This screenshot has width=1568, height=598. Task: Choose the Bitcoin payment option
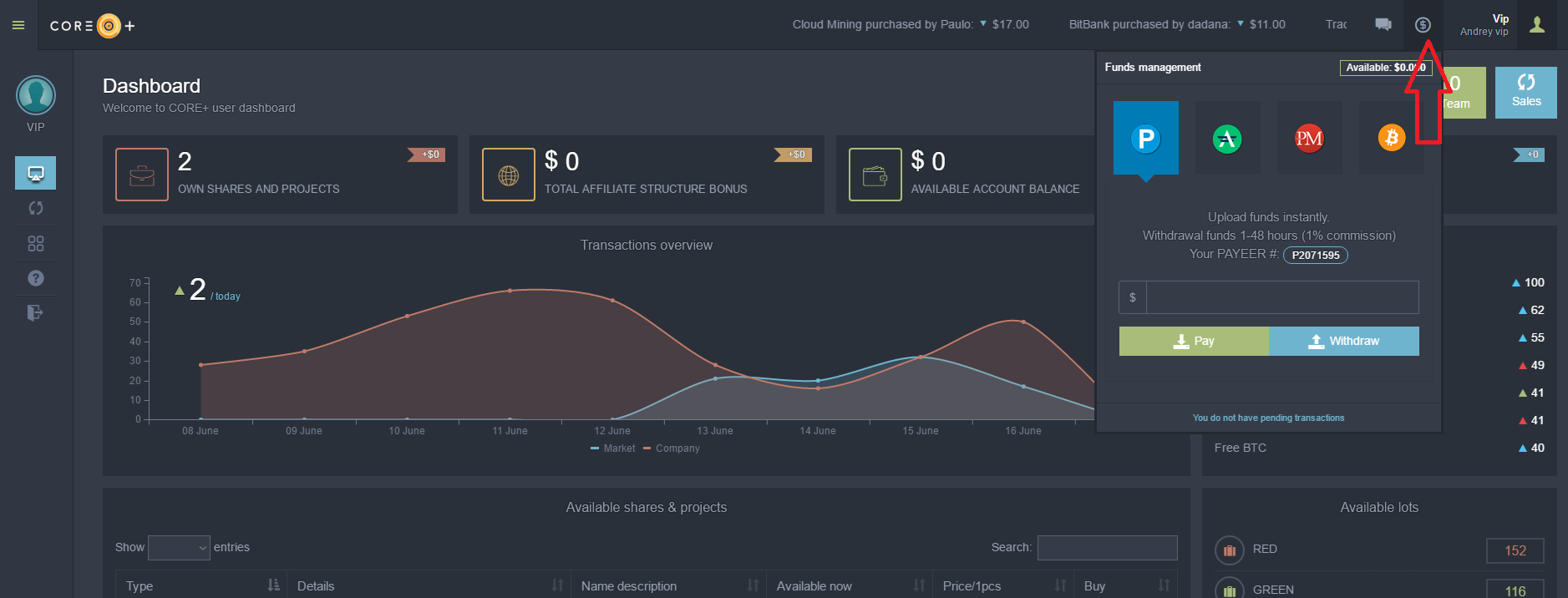pos(1390,139)
